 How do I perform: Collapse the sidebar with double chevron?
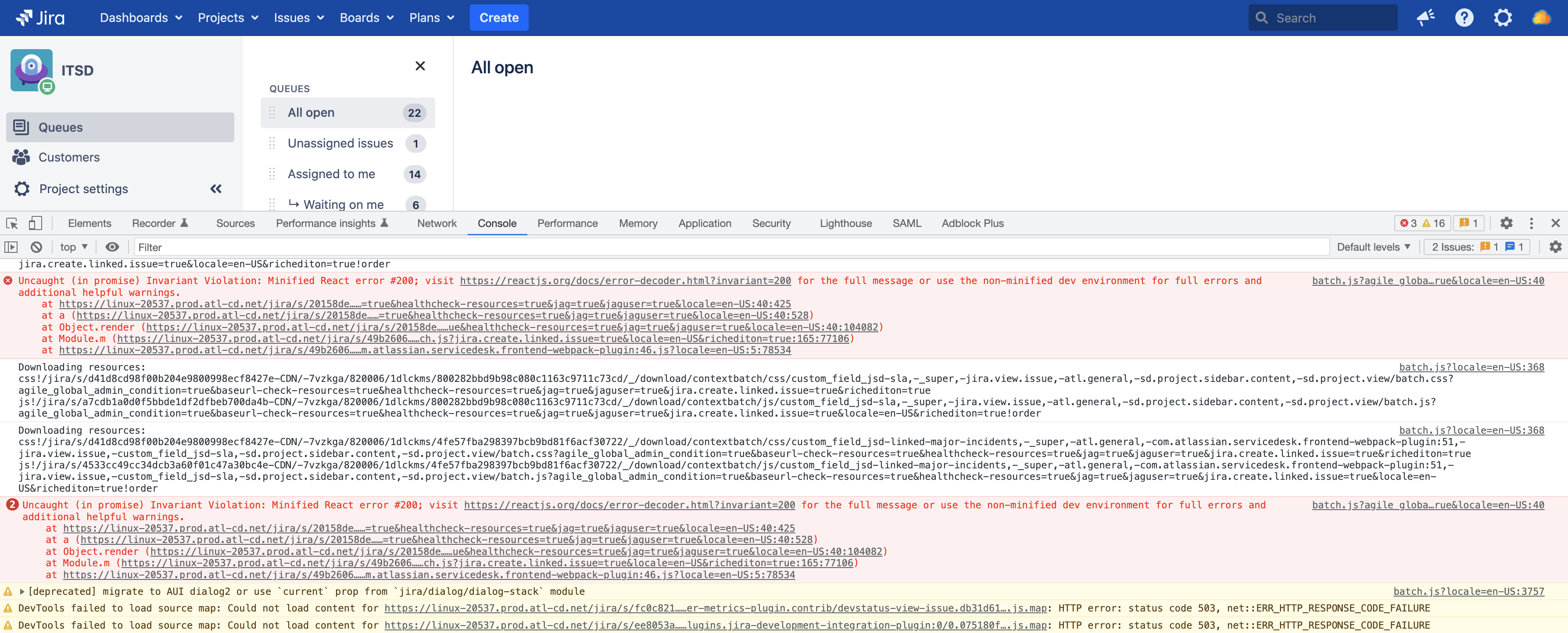tap(215, 189)
